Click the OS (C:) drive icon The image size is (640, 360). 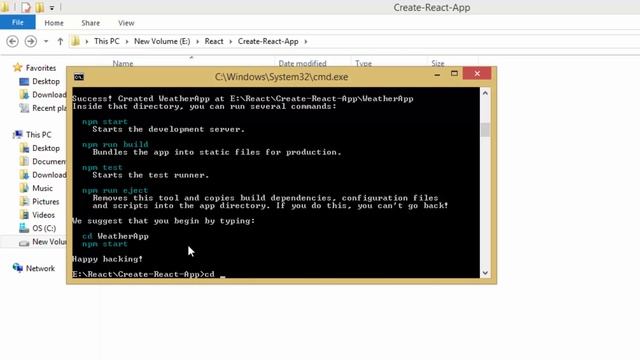click(24, 228)
